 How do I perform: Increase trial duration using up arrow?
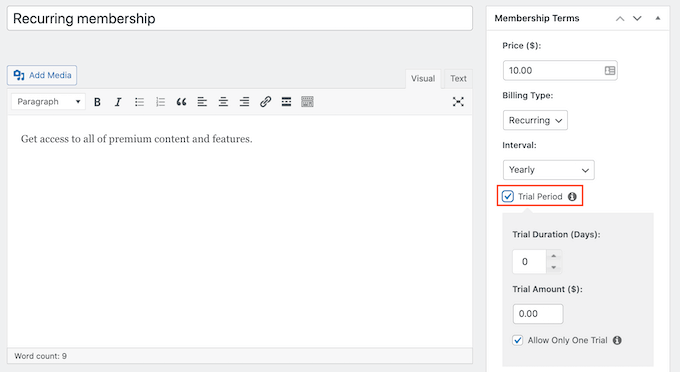pyautogui.click(x=554, y=256)
